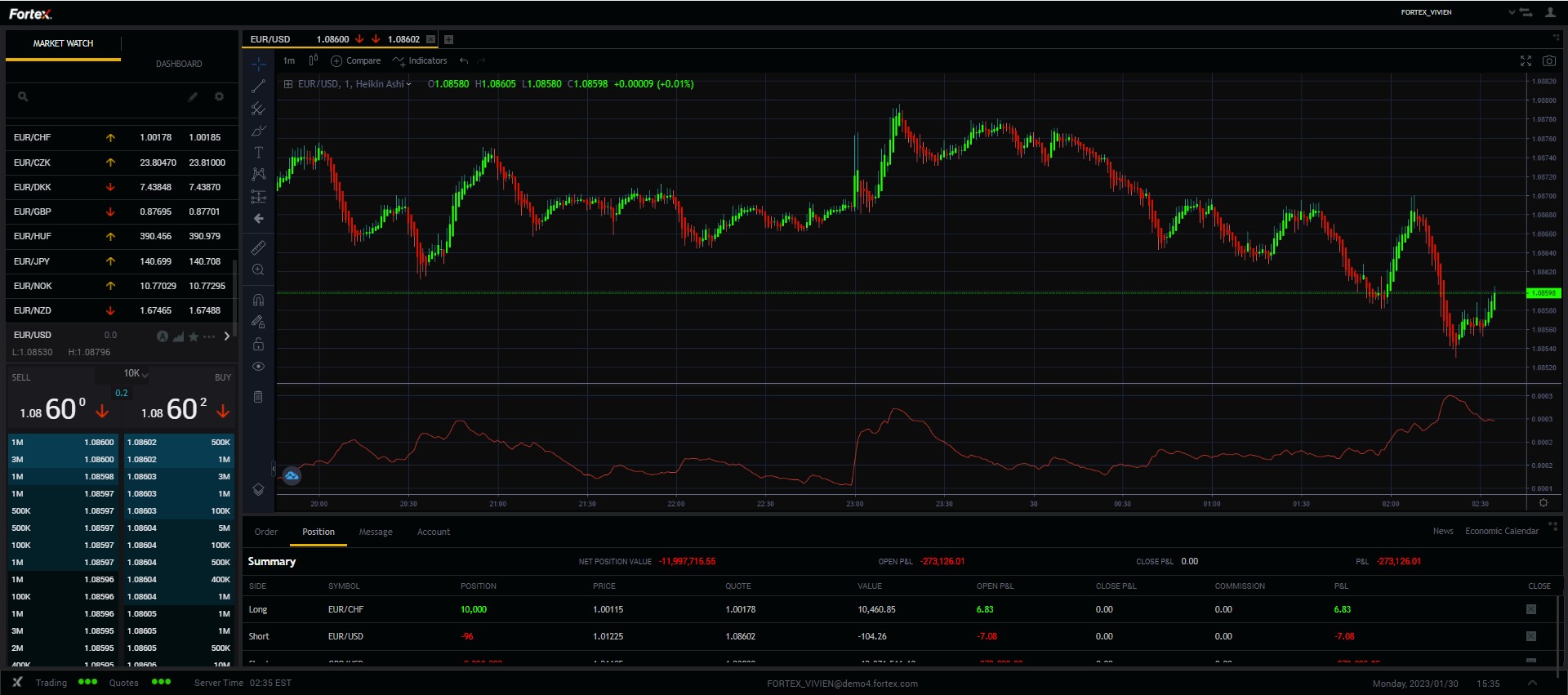Select the Text annotation tool
This screenshot has width=1568, height=695.
point(258,153)
